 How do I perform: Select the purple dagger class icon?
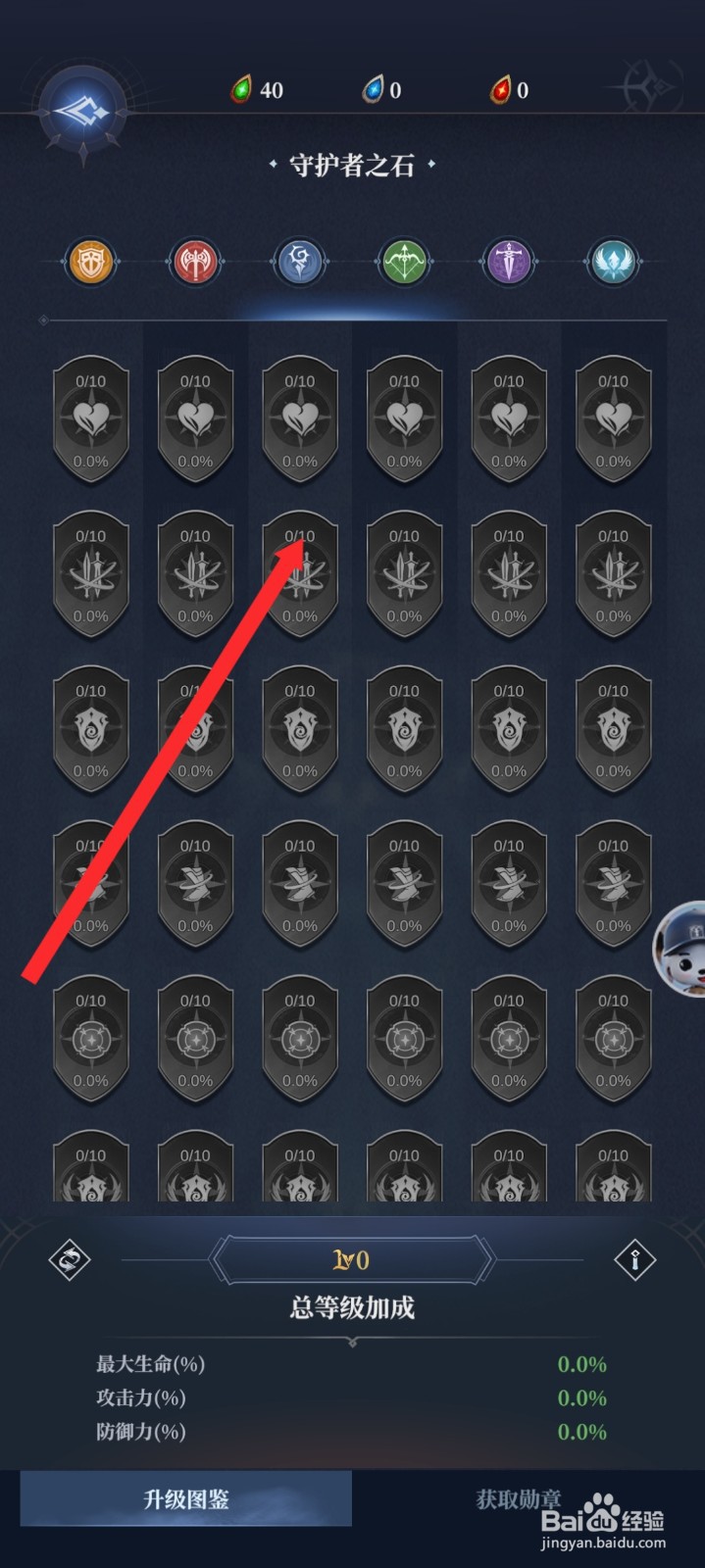509,262
